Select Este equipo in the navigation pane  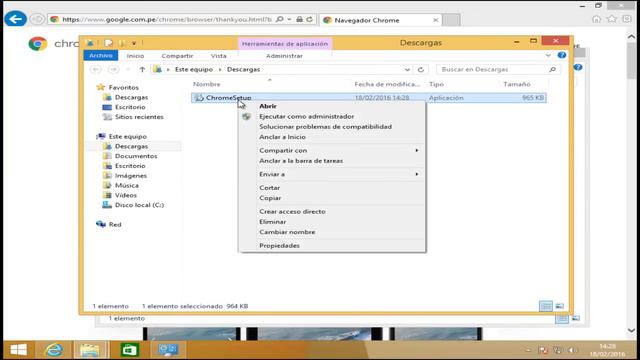coord(127,136)
